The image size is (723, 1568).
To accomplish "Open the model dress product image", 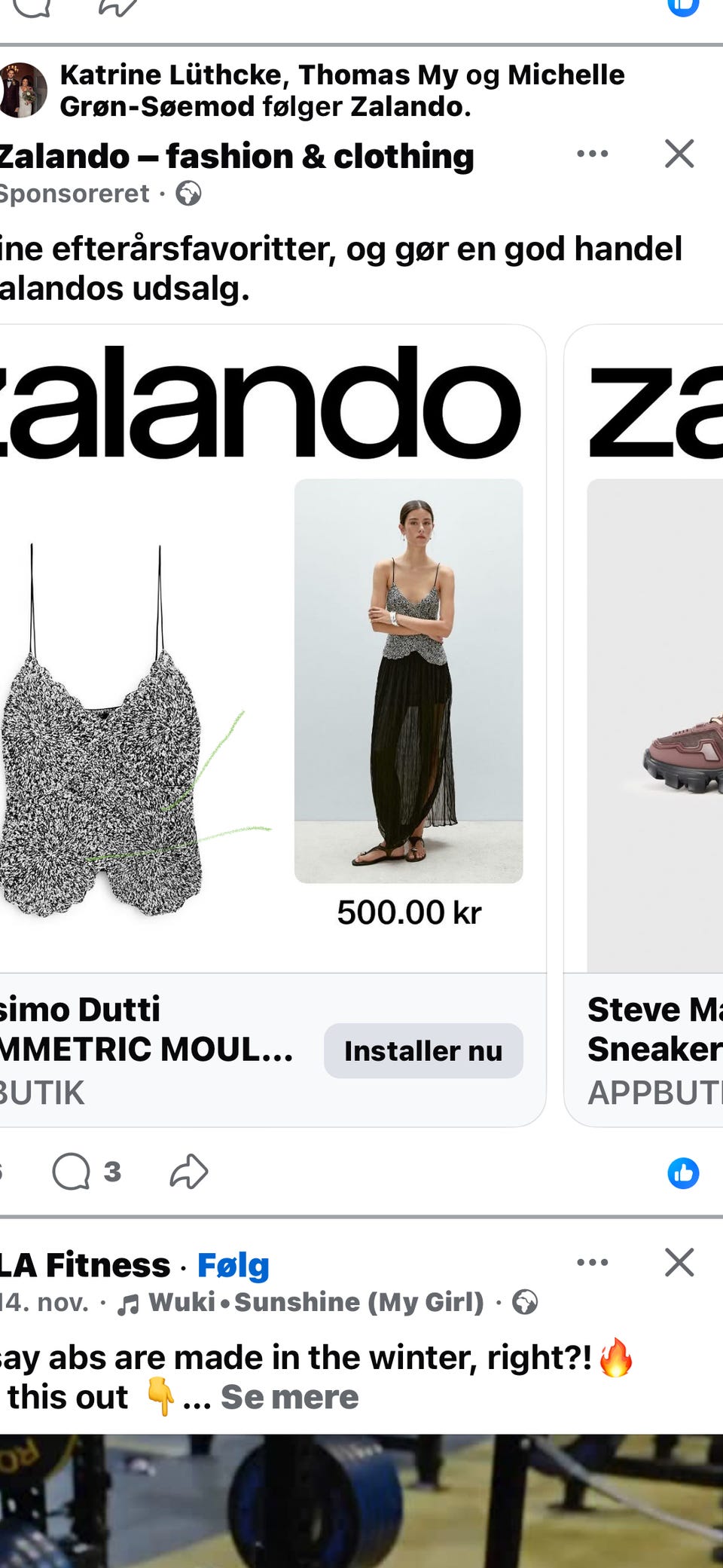I will click(x=408, y=680).
